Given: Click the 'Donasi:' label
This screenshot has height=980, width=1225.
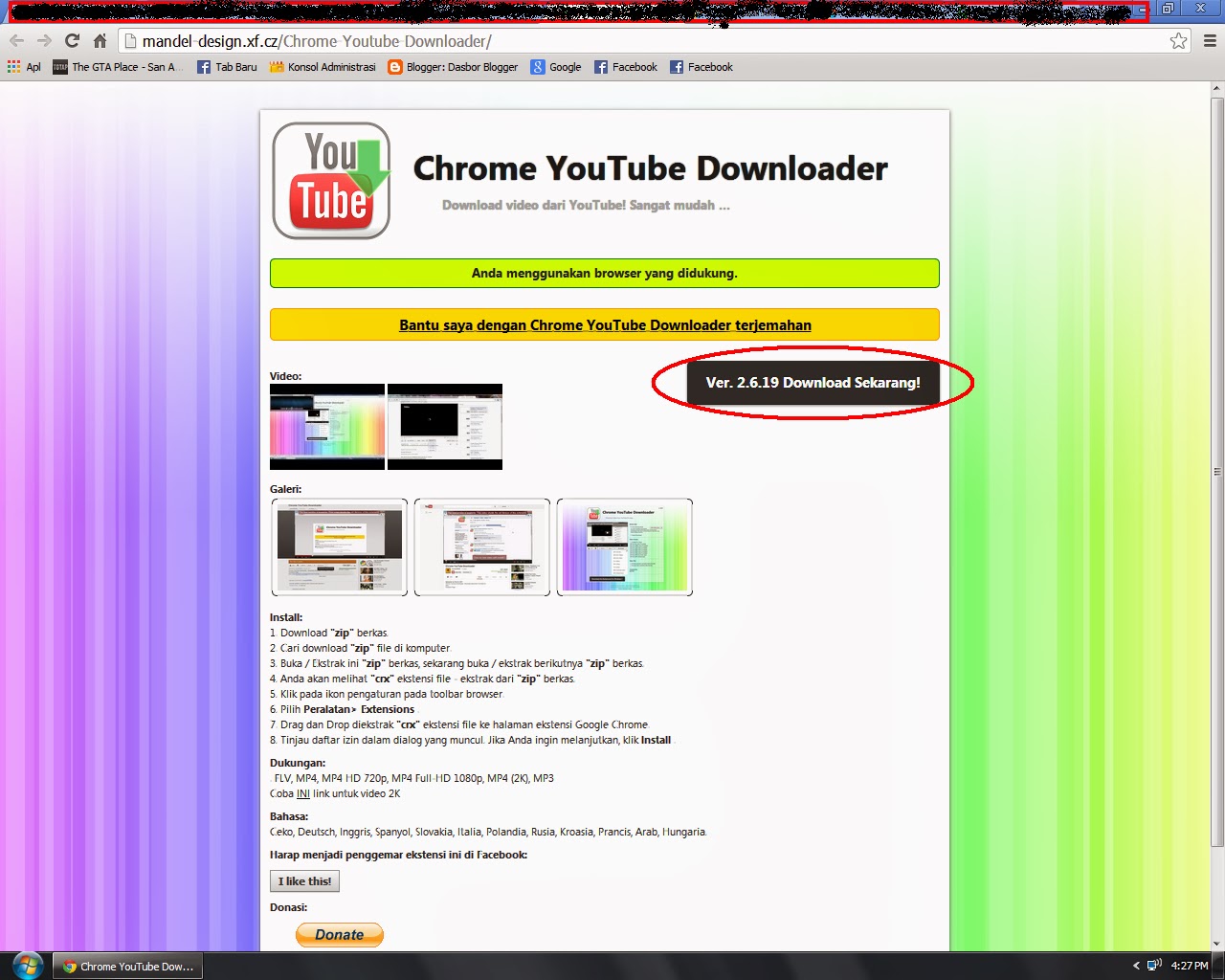Looking at the screenshot, I should pos(289,907).
